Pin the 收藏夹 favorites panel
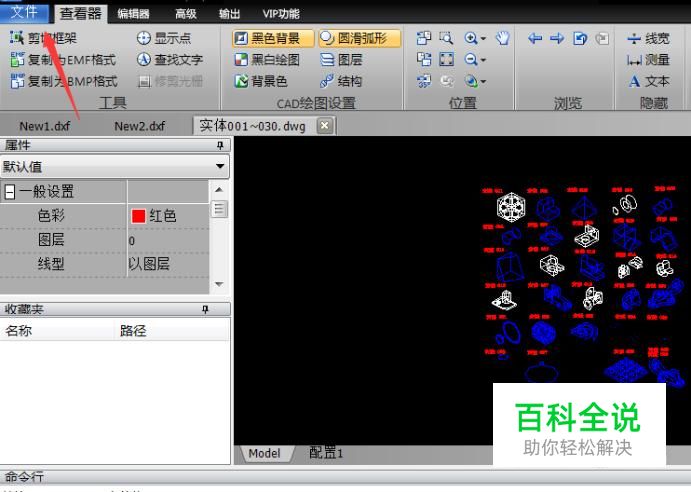 click(205, 309)
